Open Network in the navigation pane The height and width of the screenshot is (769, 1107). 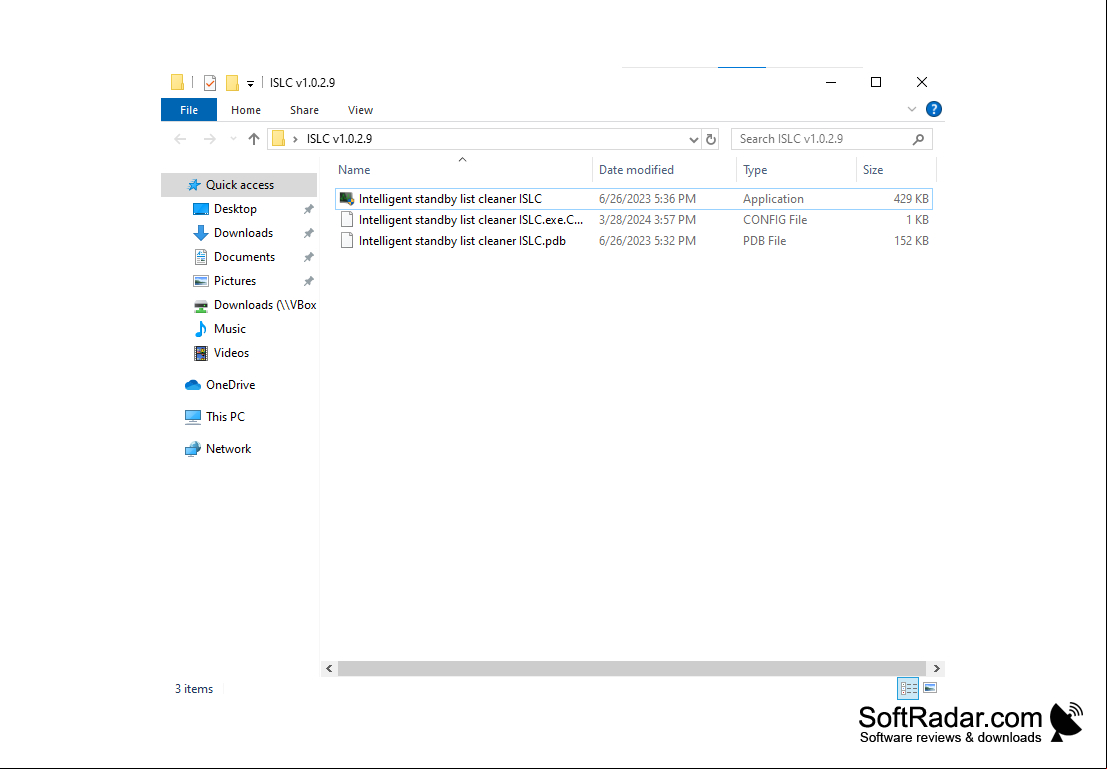tap(228, 449)
